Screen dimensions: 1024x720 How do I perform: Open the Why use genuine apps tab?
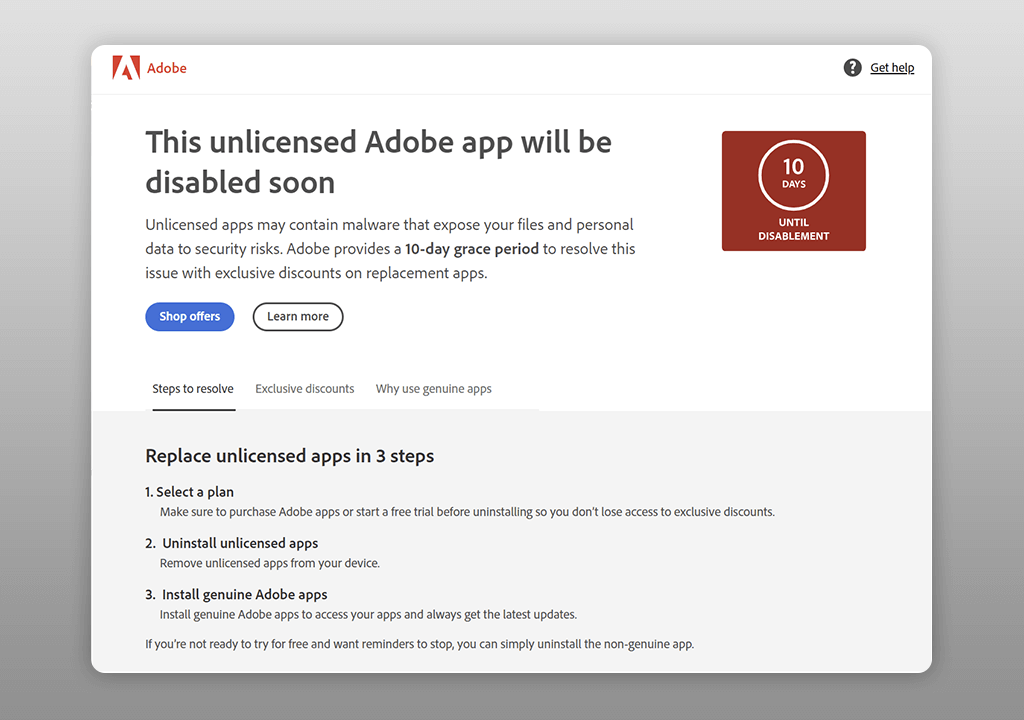(x=433, y=389)
